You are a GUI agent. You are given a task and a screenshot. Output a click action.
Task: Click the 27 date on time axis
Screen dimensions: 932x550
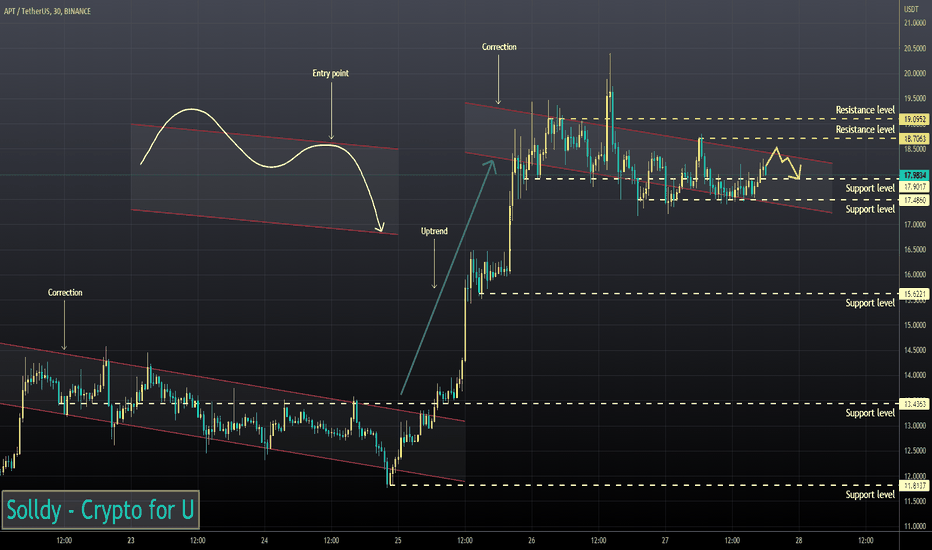tap(665, 540)
